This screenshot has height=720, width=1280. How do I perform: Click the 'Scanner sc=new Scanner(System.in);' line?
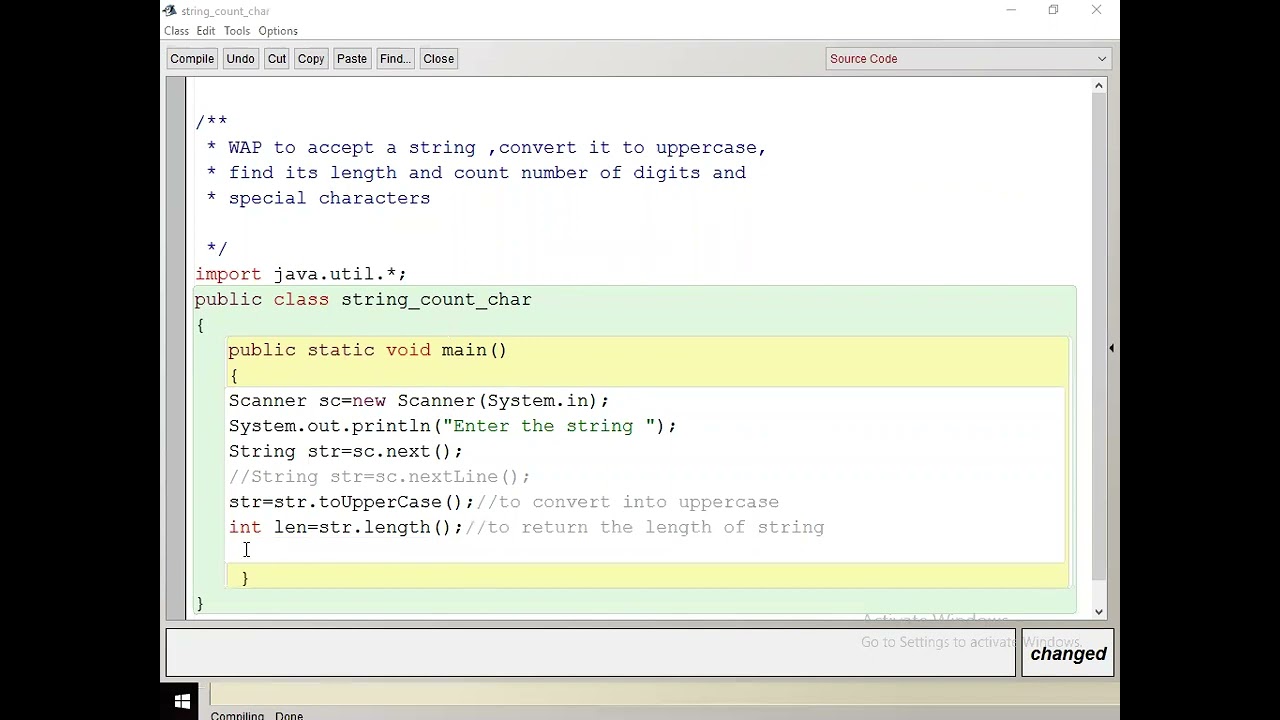[418, 401]
